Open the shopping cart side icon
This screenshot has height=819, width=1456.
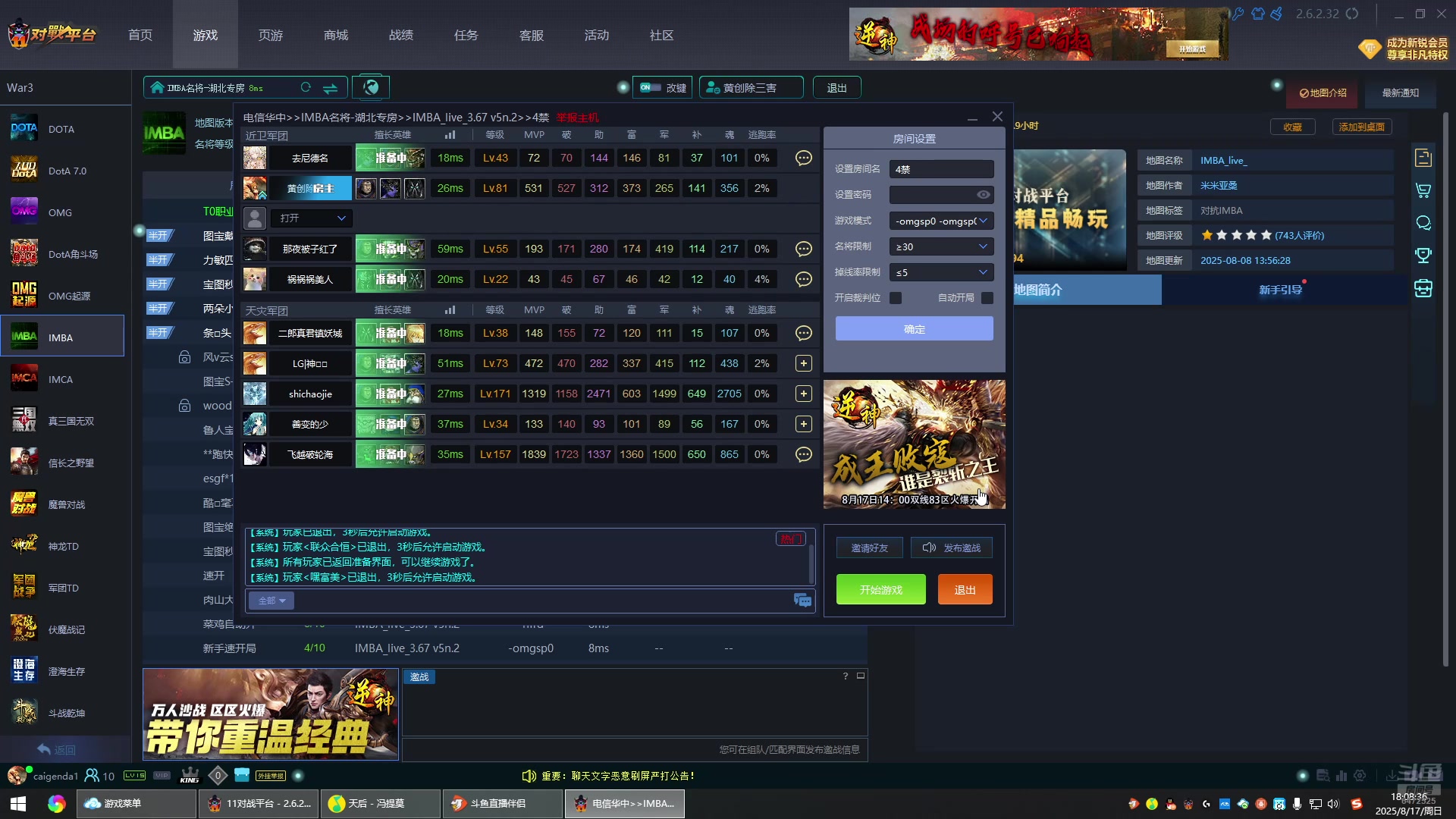[x=1423, y=190]
